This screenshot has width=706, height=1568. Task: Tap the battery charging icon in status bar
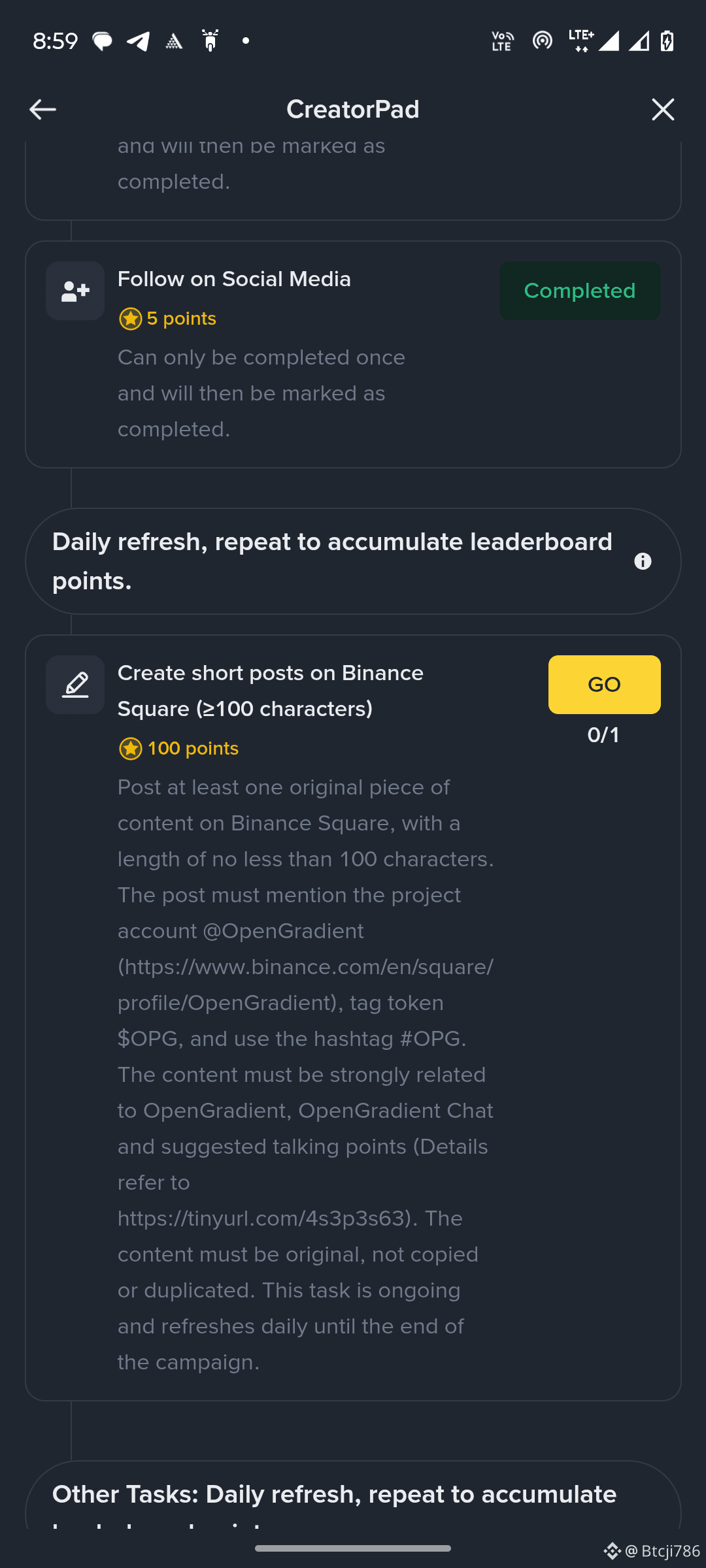pyautogui.click(x=667, y=41)
